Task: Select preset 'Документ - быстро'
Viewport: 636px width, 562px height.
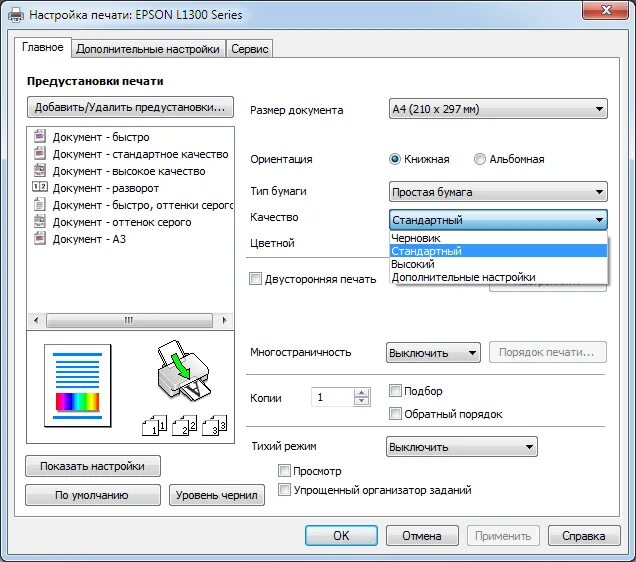Action: 101,137
